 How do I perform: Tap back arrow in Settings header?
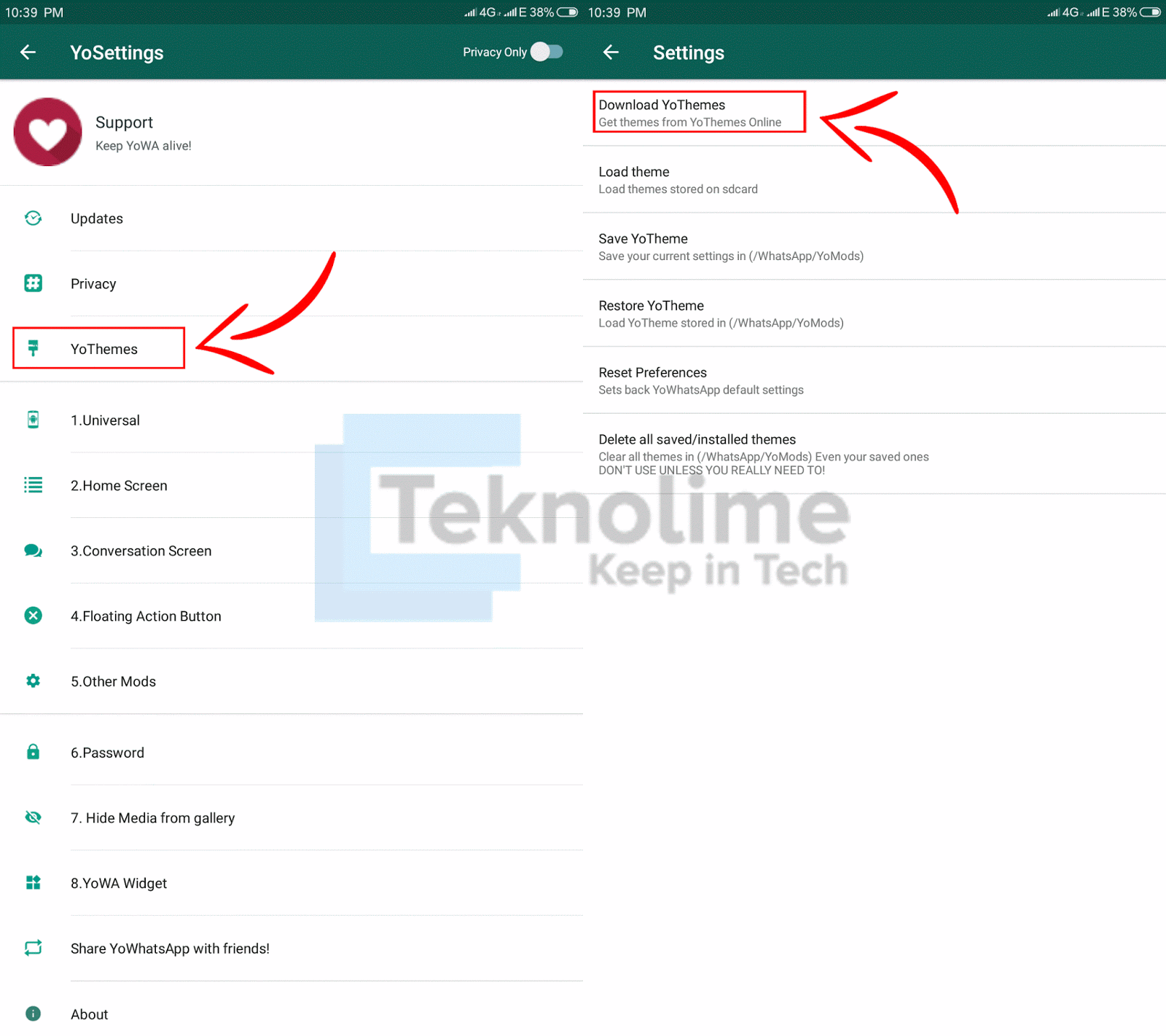[611, 52]
